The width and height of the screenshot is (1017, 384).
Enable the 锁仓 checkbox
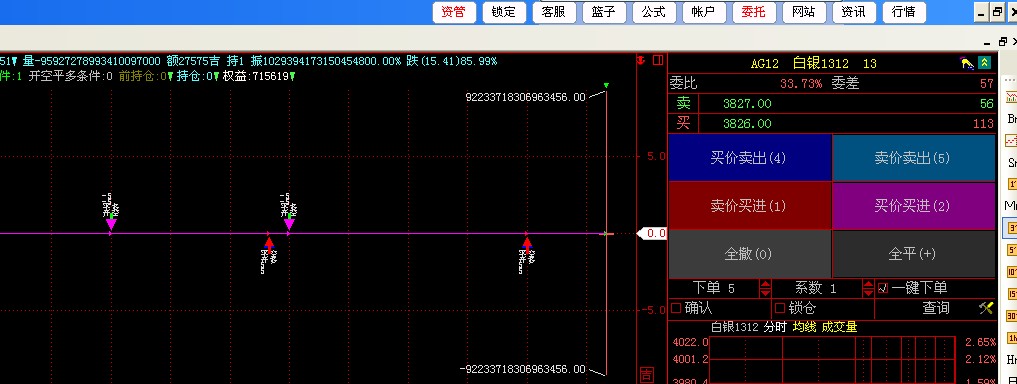tap(780, 307)
